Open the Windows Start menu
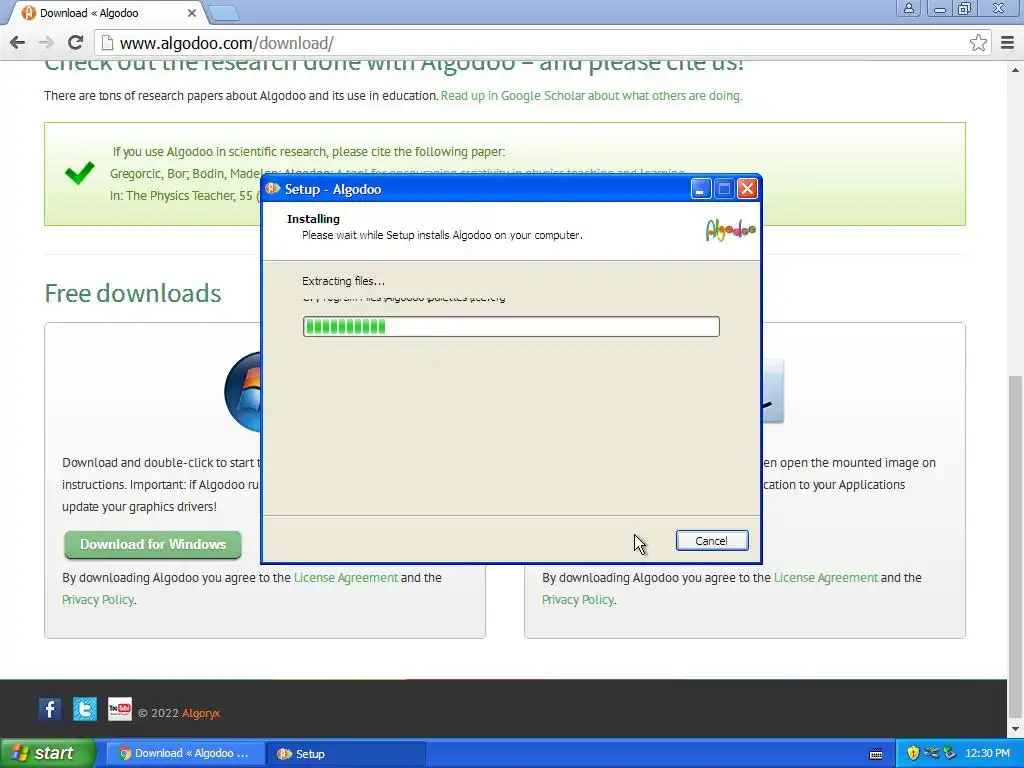Viewport: 1024px width, 768px height. [47, 754]
